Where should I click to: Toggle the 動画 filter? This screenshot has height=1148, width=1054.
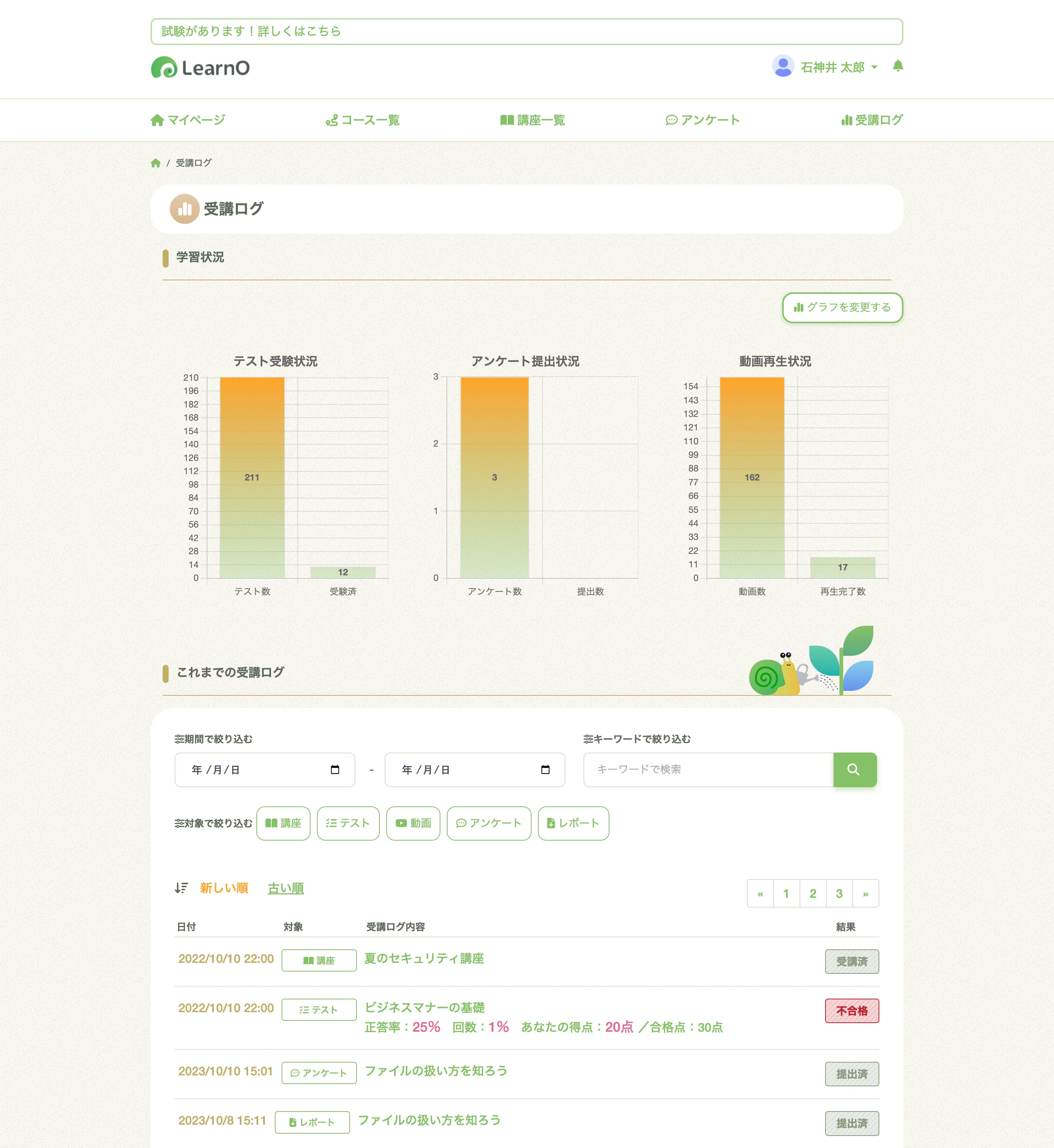413,823
